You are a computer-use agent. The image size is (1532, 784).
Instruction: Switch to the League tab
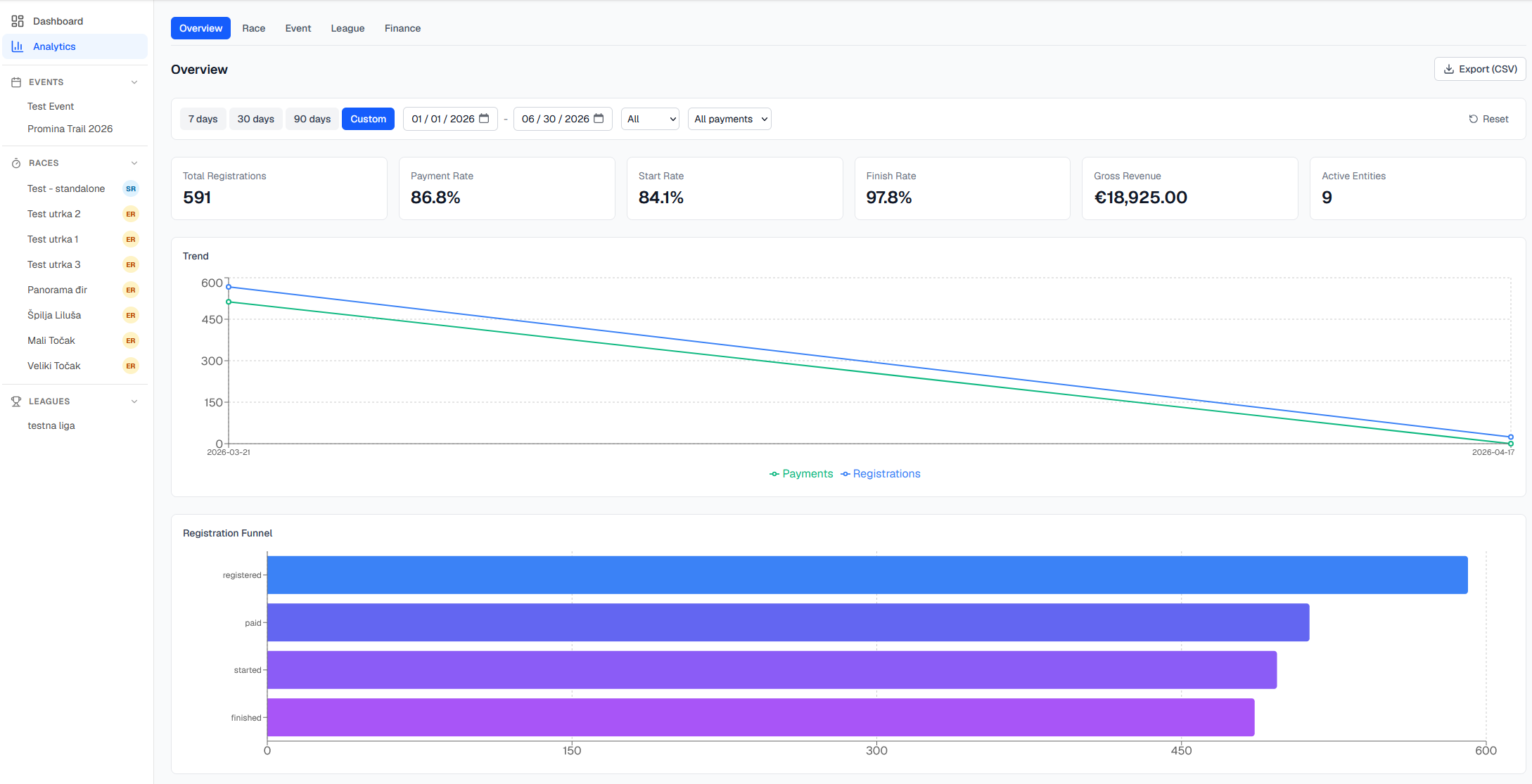coord(348,28)
